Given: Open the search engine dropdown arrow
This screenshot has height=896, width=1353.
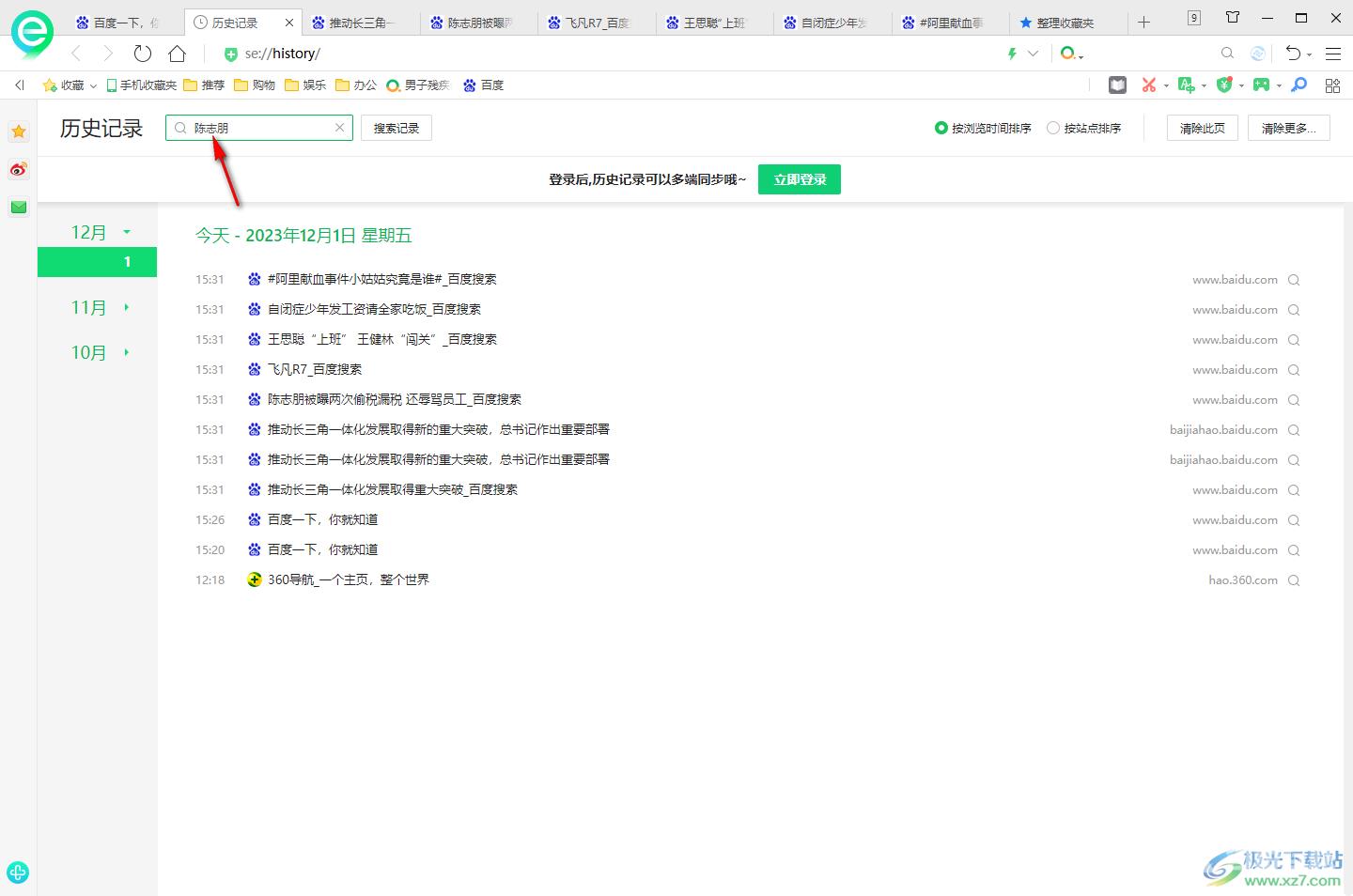Looking at the screenshot, I should pyautogui.click(x=1081, y=57).
